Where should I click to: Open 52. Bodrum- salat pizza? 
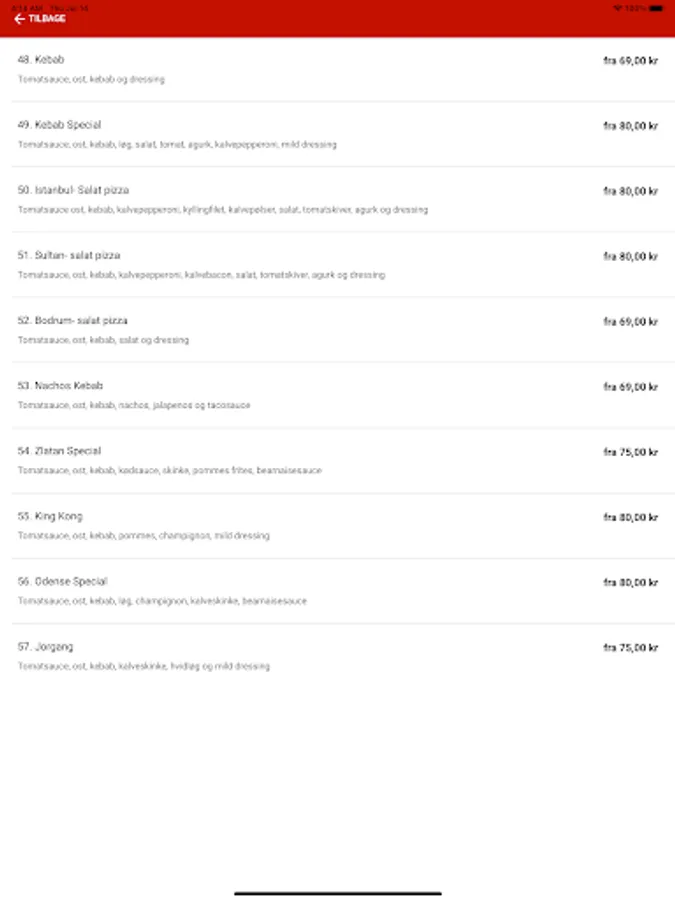(72, 320)
